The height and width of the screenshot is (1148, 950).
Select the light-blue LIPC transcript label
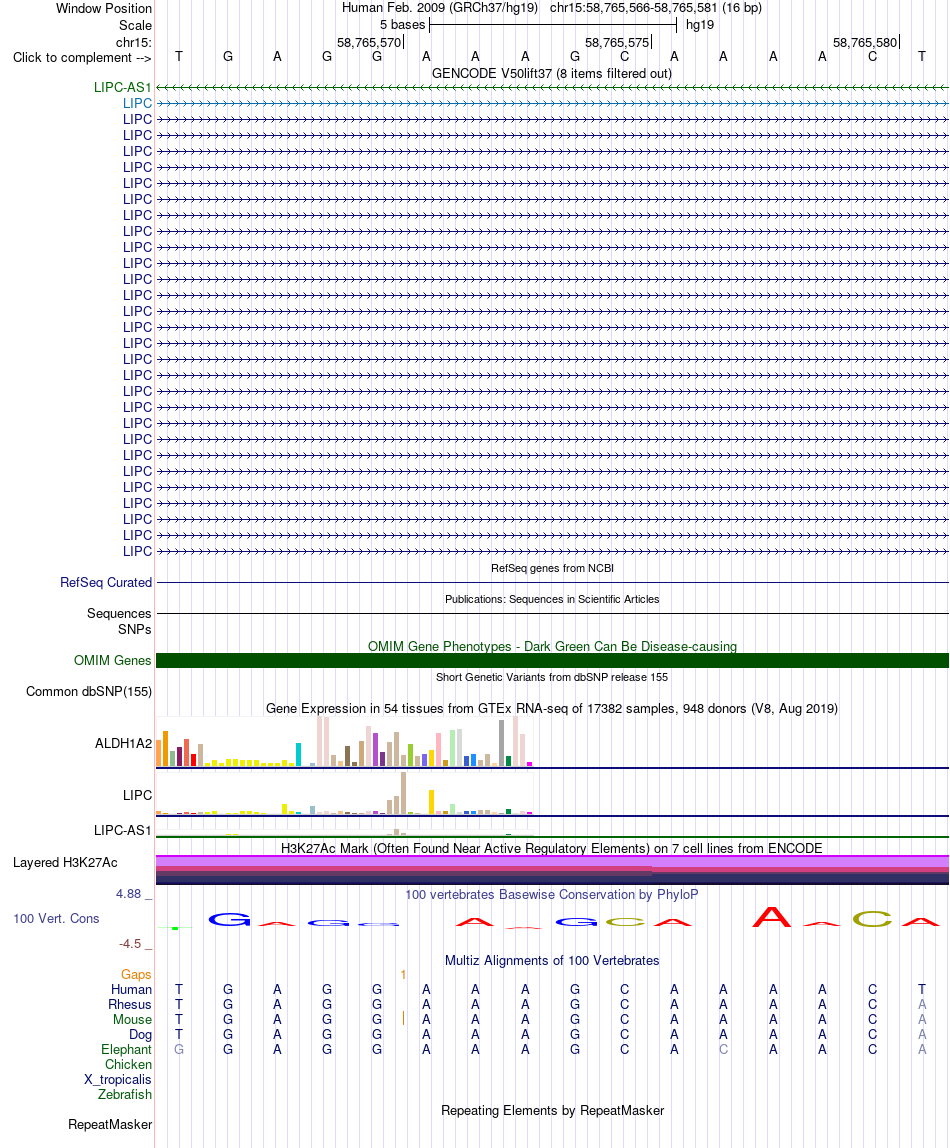point(137,103)
